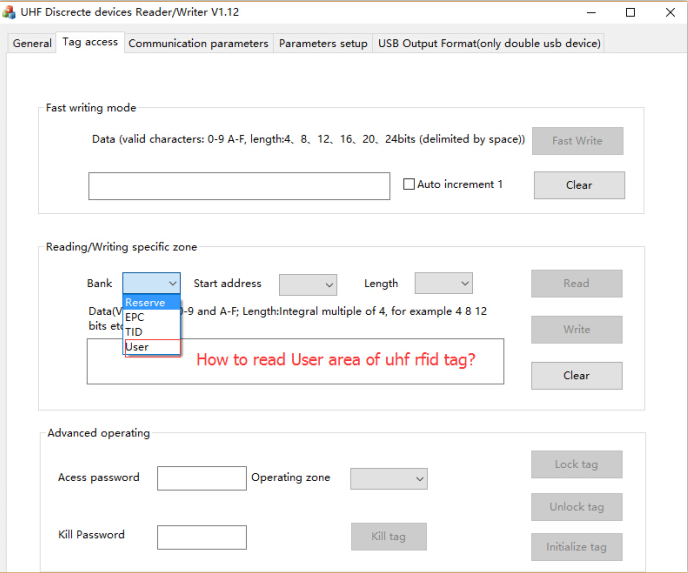Switch to the General tab
This screenshot has height=573, width=688.
click(32, 44)
